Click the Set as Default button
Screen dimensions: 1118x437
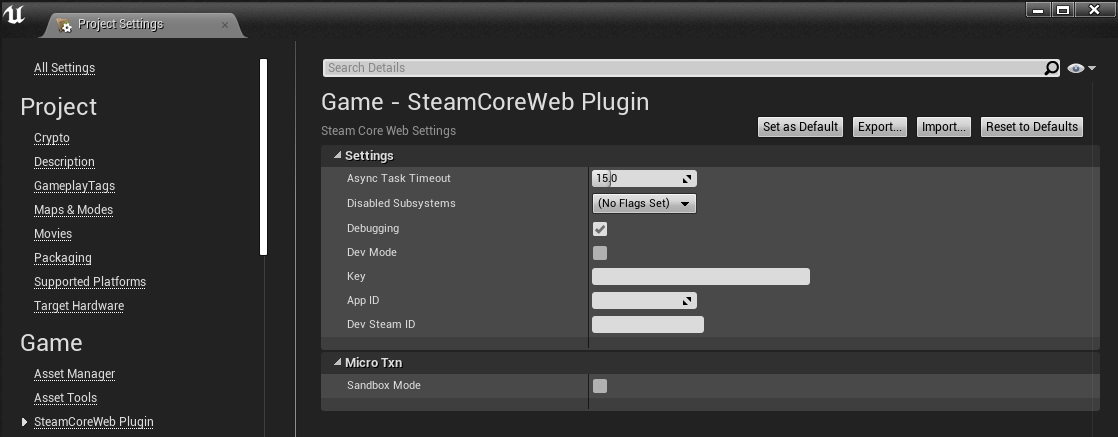[800, 127]
